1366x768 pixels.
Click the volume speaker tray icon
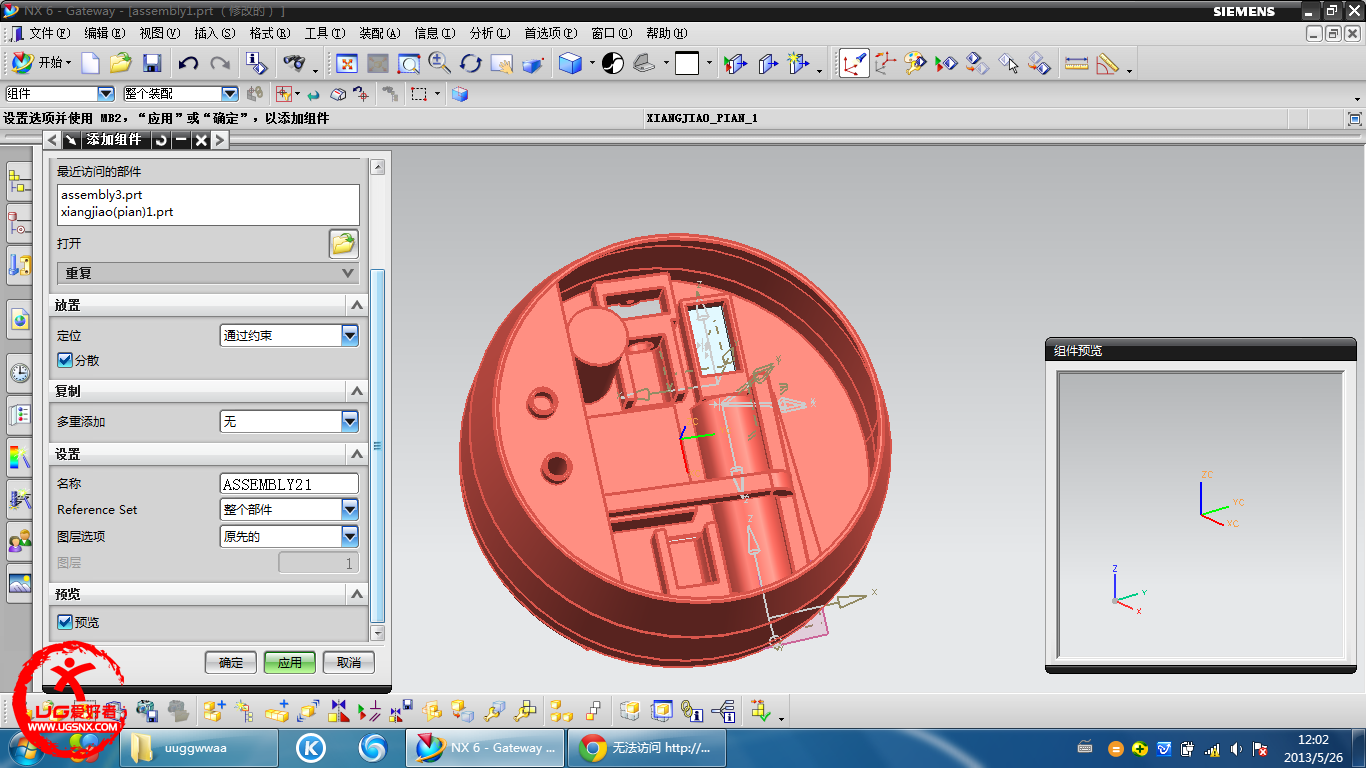tap(1236, 749)
